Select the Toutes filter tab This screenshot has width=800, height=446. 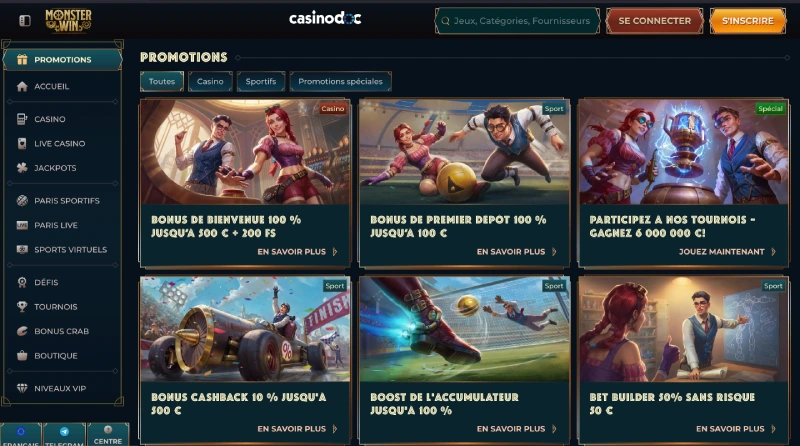pos(162,82)
